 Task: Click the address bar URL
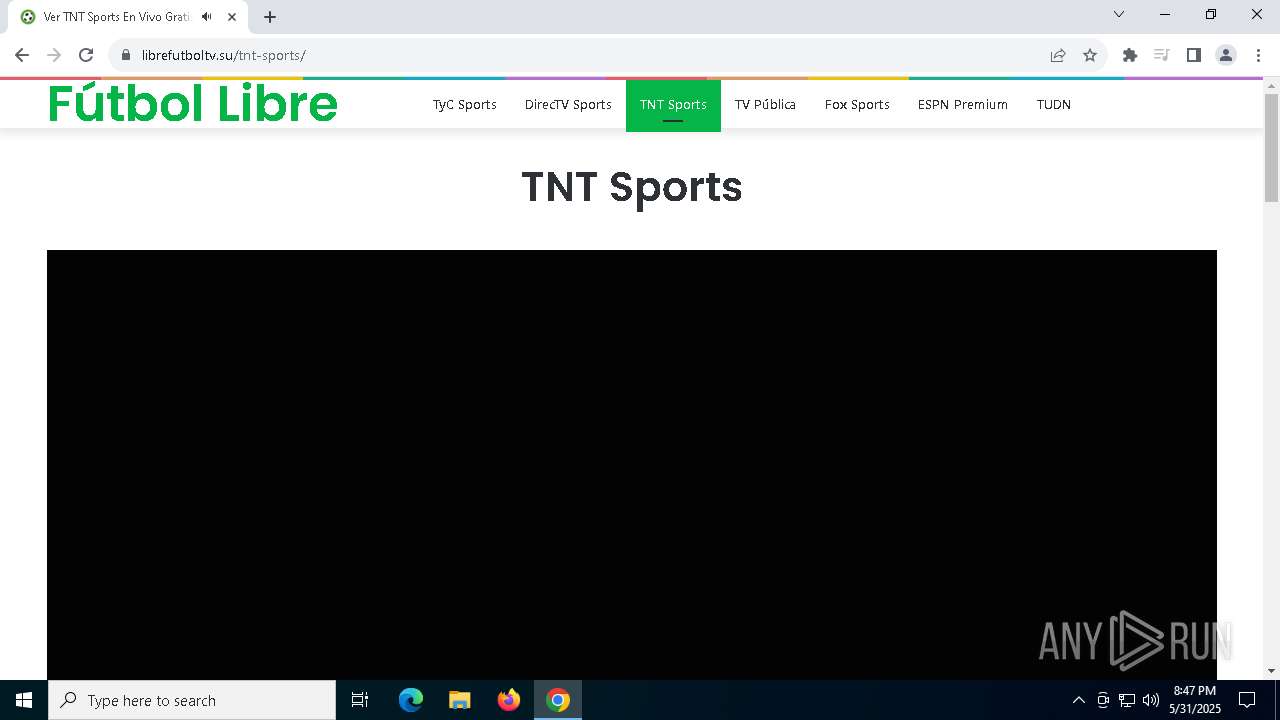coord(223,55)
